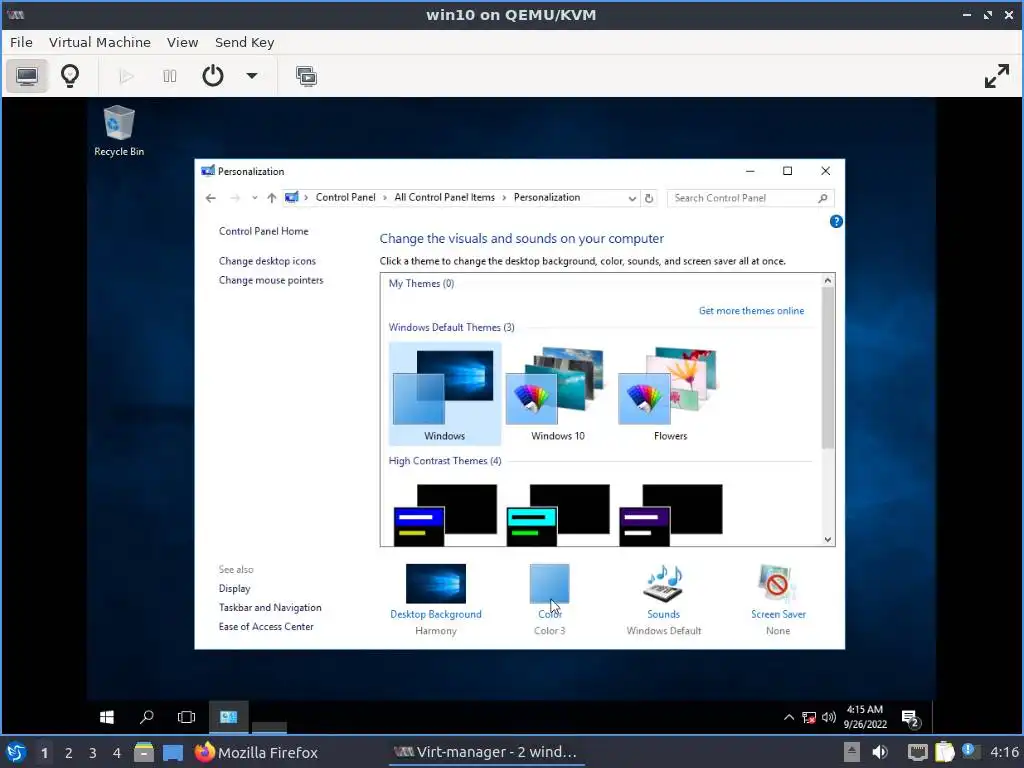1024x768 pixels.
Task: Open Windows guest volume tray icon
Action: tap(829, 717)
